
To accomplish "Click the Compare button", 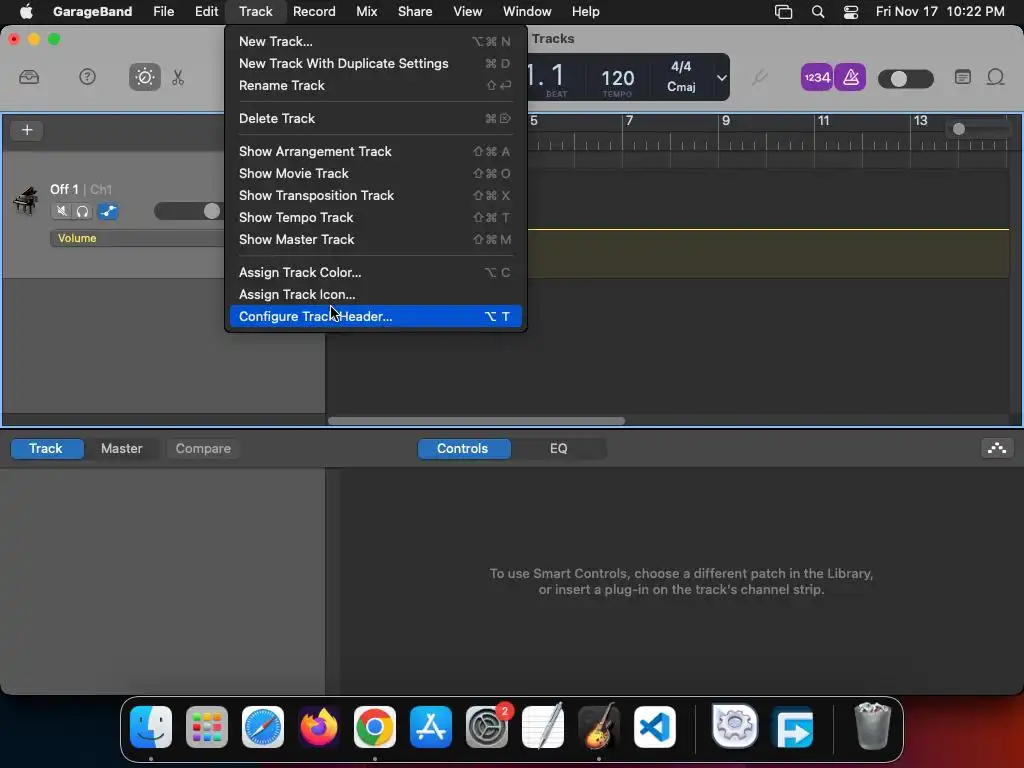I will tap(203, 449).
